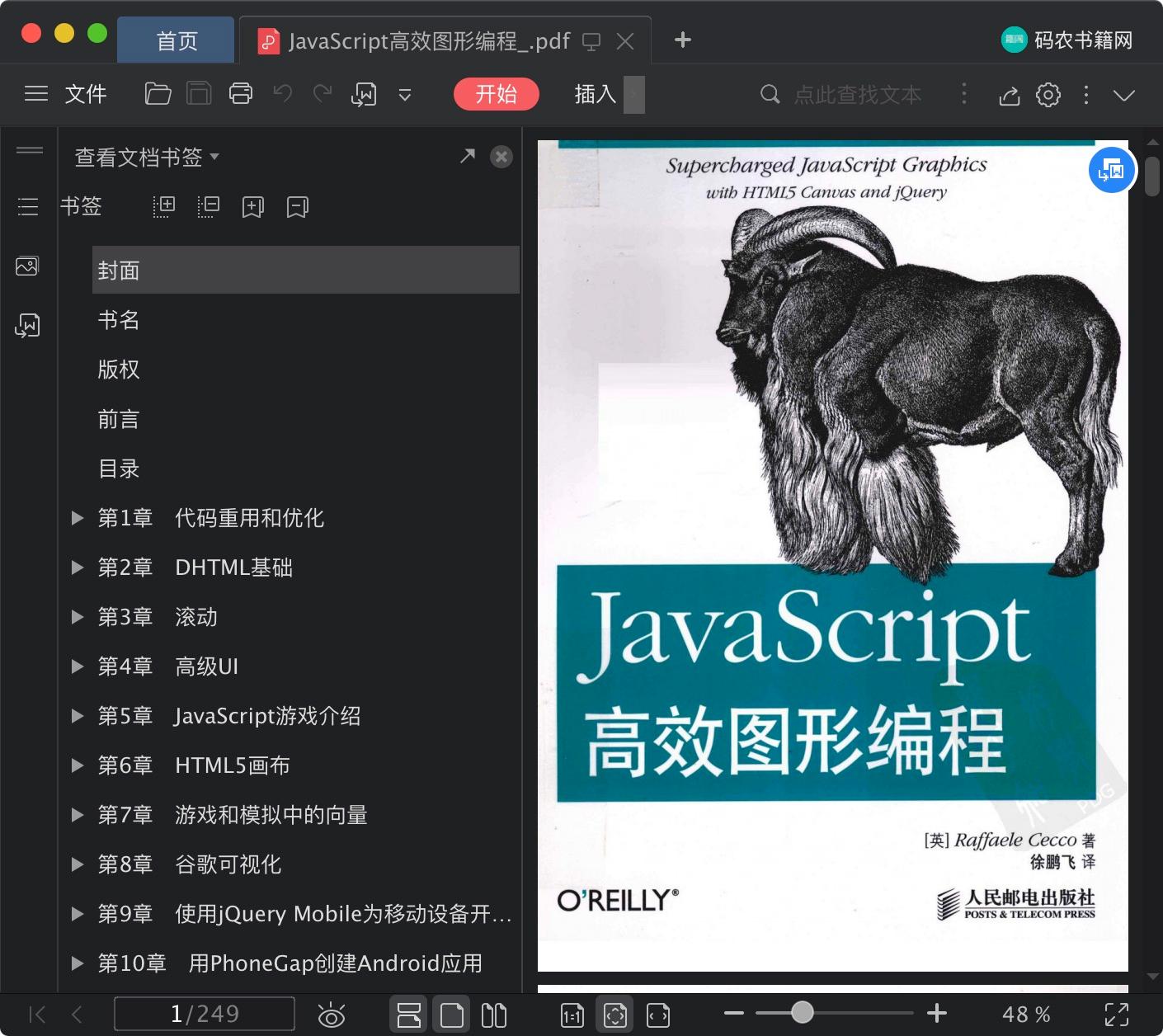Viewport: 1163px width, 1036px height.
Task: Open the settings gear icon
Action: [1048, 95]
